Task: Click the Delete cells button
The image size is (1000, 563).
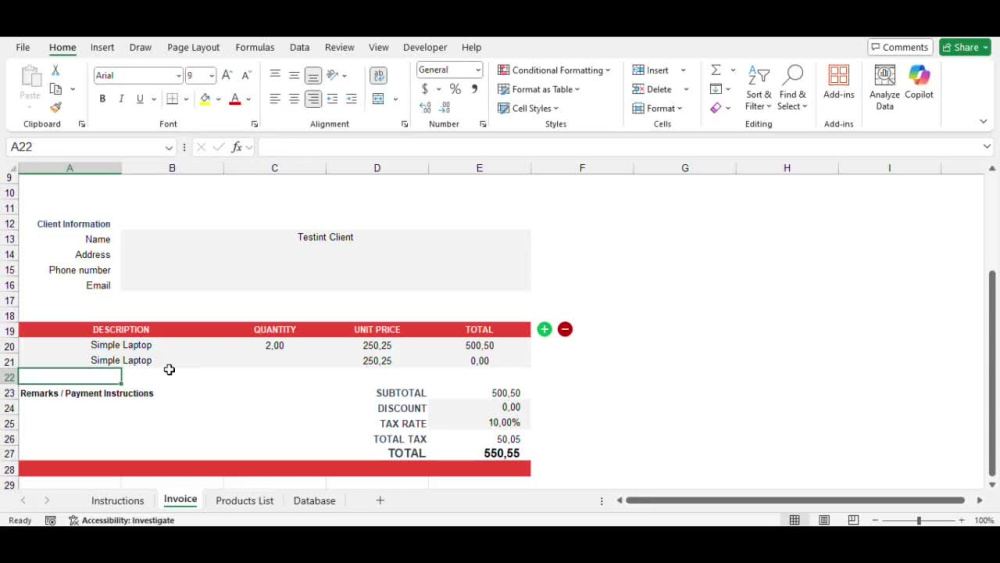Action: click(653, 89)
